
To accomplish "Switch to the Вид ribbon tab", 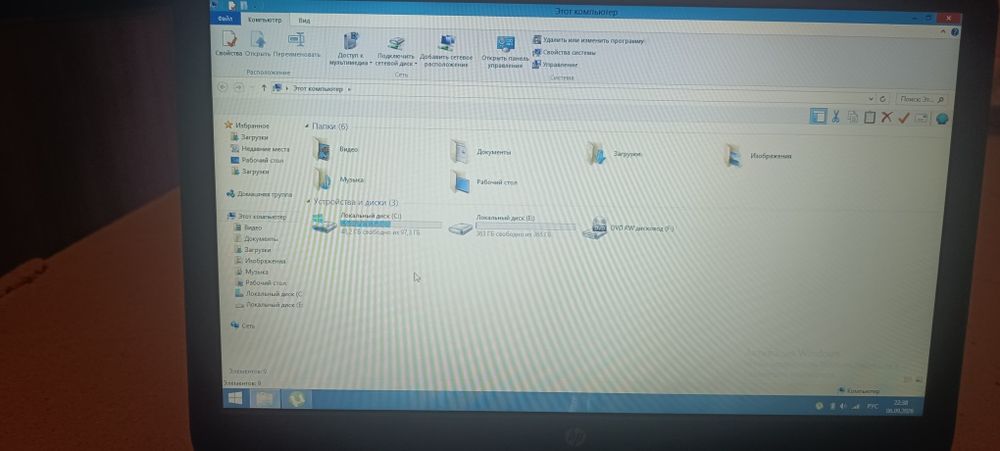I will [304, 20].
